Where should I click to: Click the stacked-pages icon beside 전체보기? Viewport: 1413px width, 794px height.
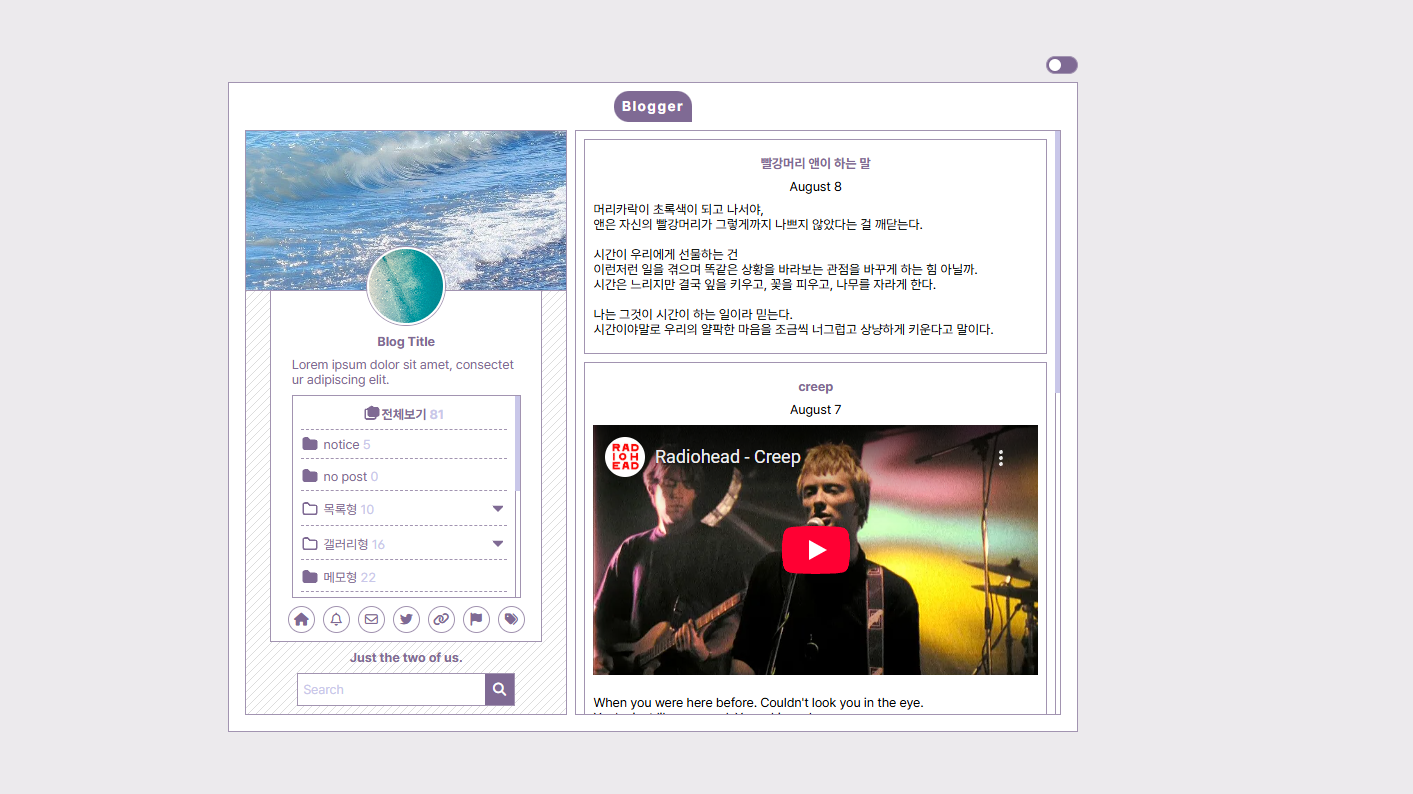372,413
